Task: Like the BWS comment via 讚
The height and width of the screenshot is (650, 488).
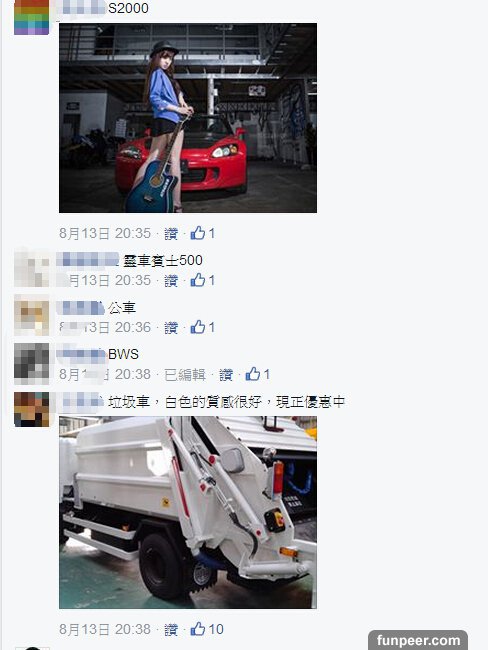Action: click(x=226, y=375)
